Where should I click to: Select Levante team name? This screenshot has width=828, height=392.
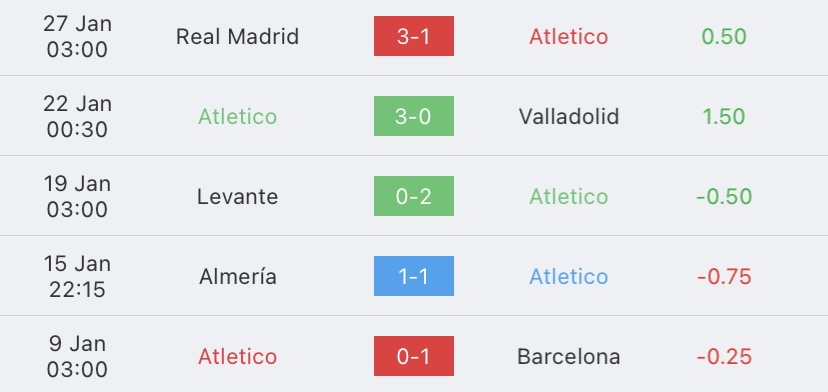(x=238, y=197)
